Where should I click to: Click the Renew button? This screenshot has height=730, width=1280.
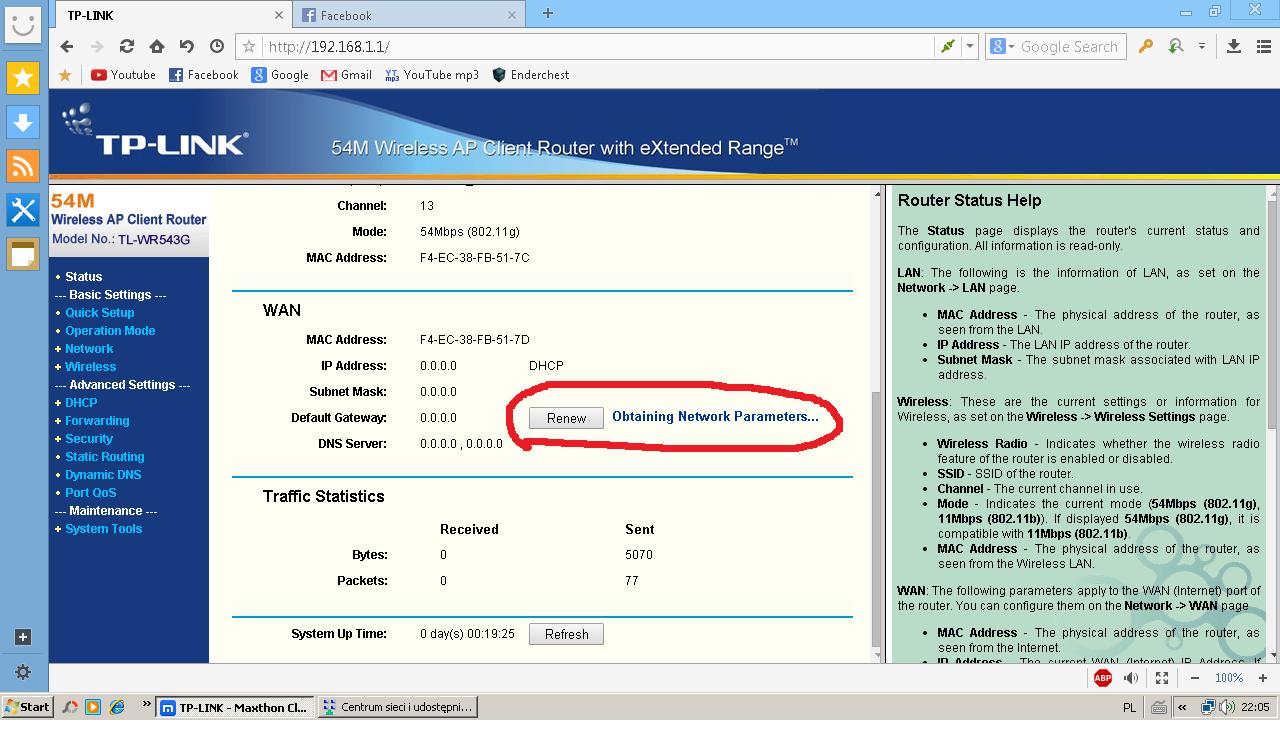(566, 418)
